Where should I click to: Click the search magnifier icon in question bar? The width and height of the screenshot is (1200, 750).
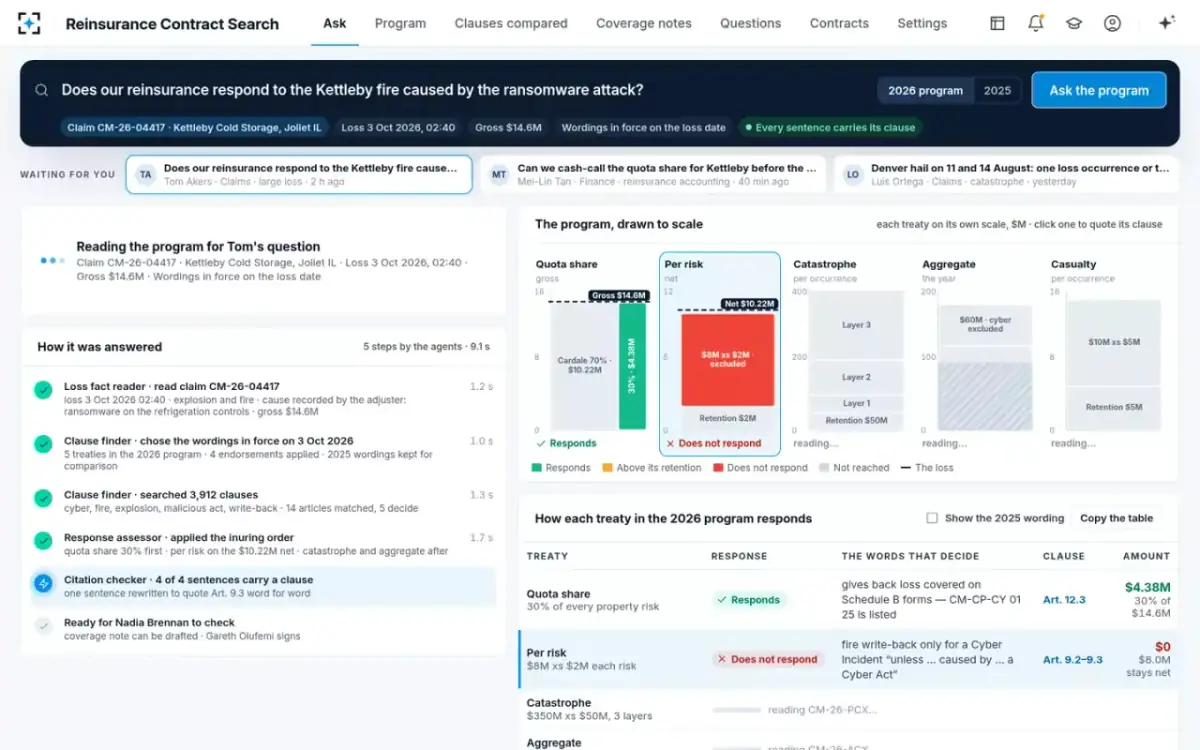(x=42, y=90)
